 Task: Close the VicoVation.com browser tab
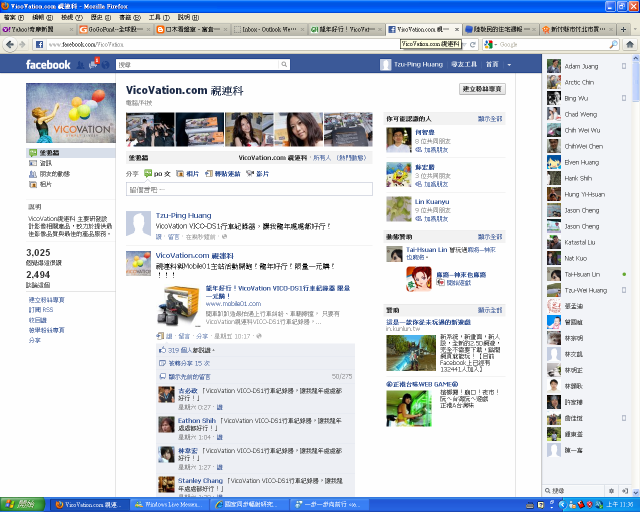[x=457, y=29]
